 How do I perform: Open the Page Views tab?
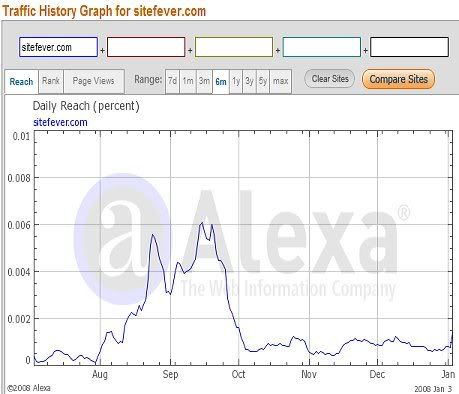click(94, 81)
